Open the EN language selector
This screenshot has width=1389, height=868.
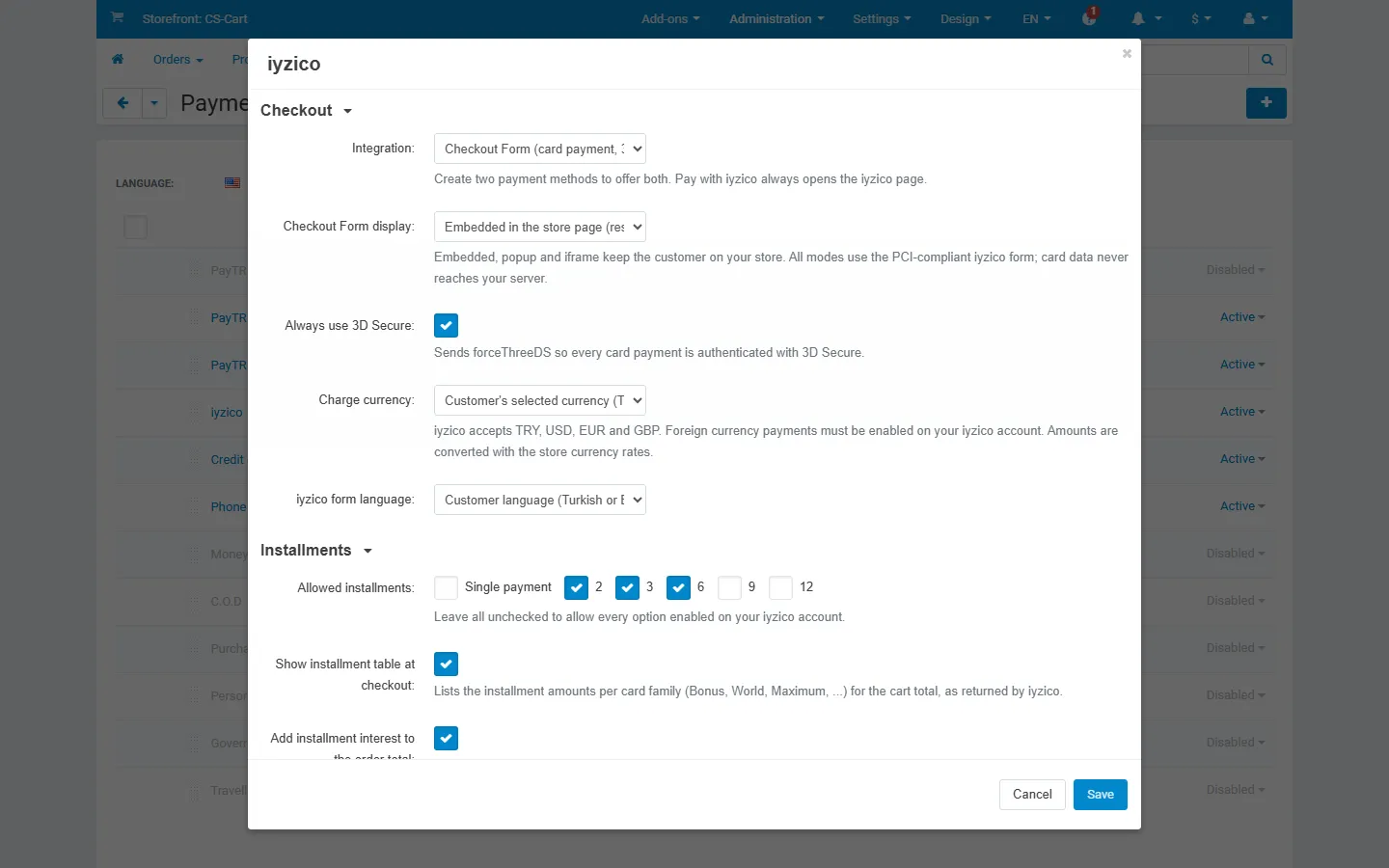(x=1037, y=19)
